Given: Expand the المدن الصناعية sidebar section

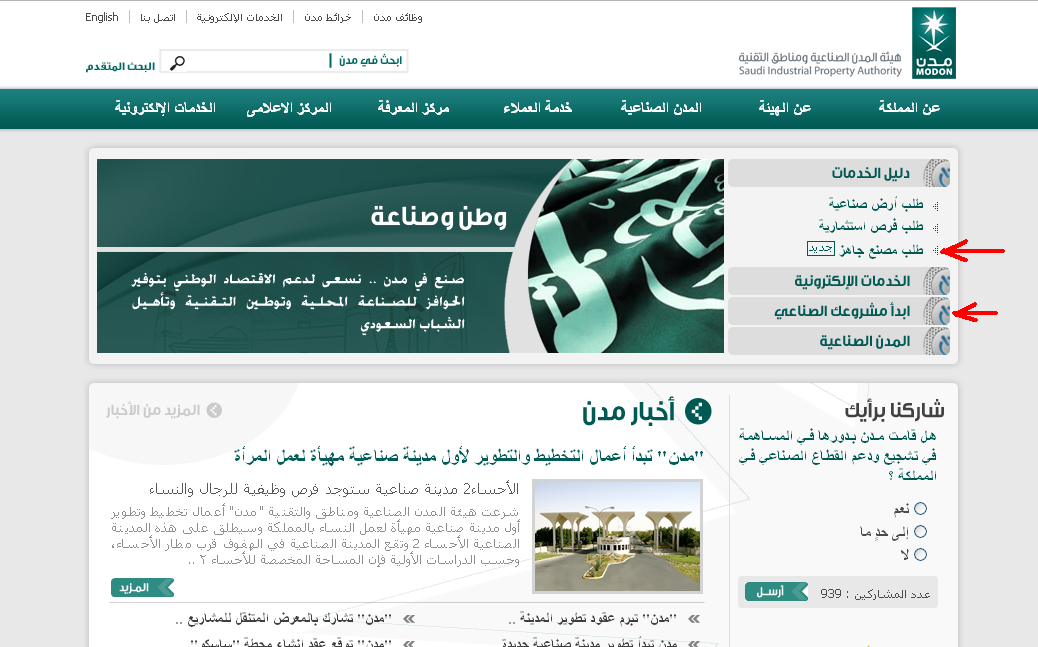Looking at the screenshot, I should click(839, 342).
